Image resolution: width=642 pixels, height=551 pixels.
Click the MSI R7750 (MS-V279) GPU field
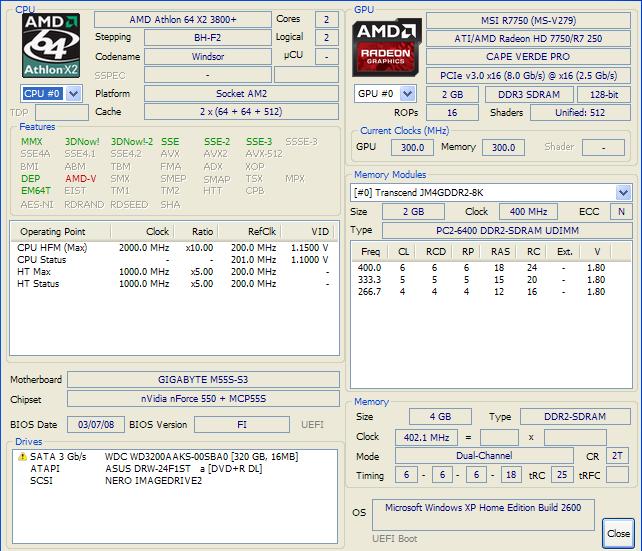[528, 20]
